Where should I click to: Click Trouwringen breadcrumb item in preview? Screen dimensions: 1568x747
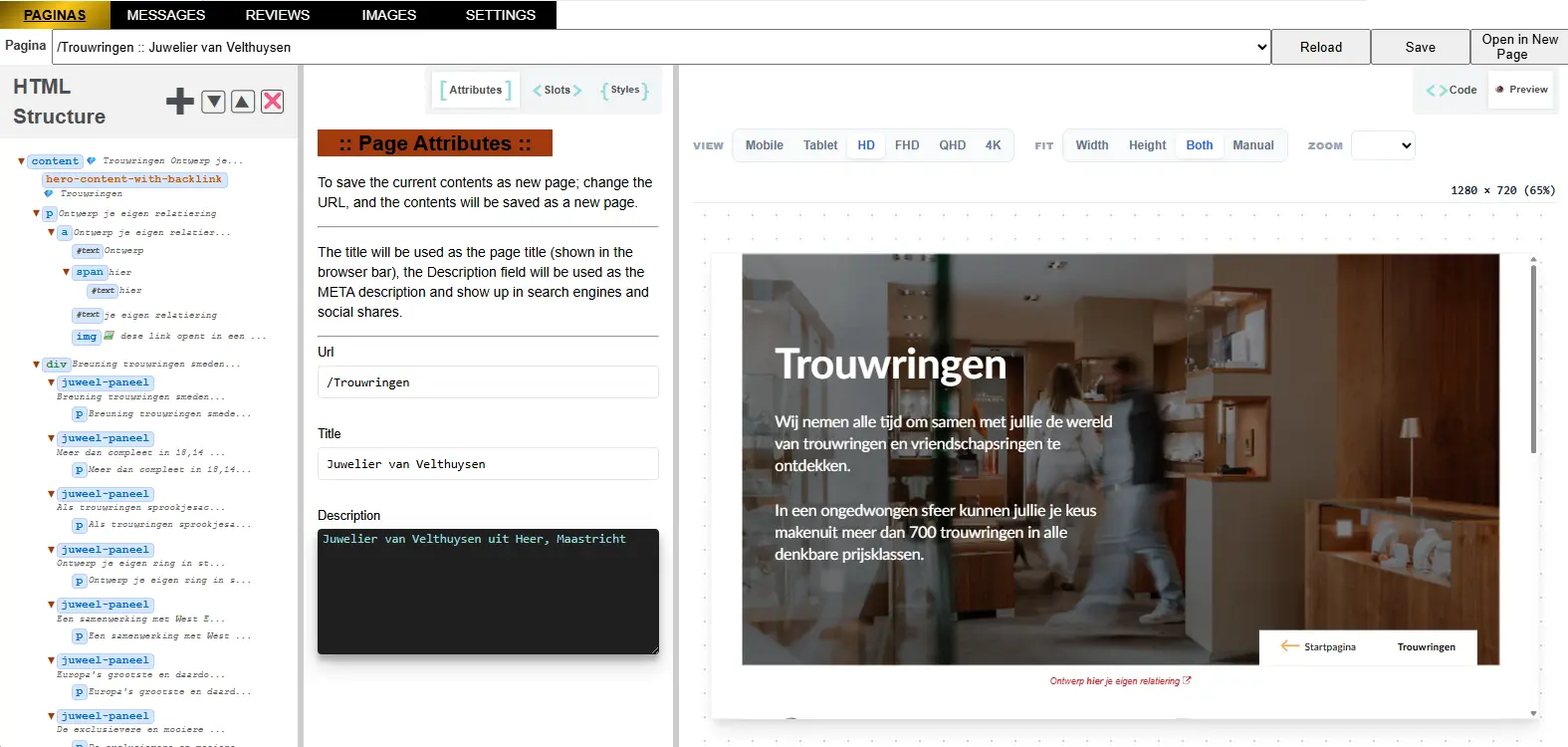[x=1426, y=647]
